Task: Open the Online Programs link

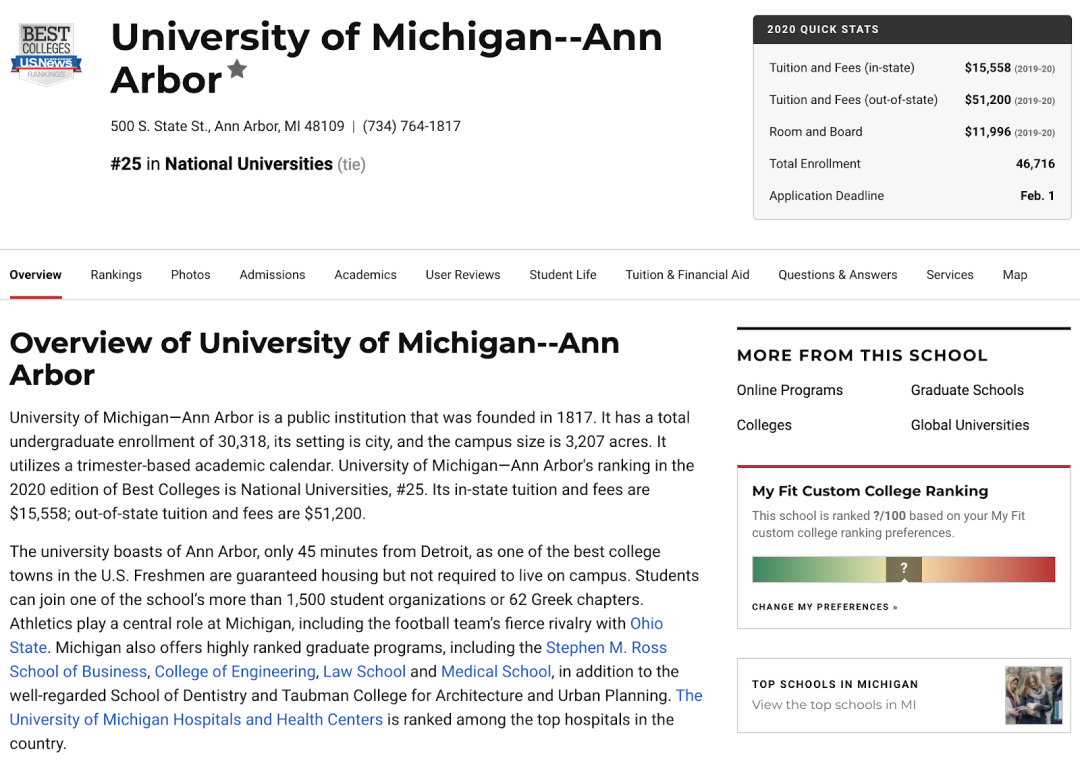Action: tap(789, 390)
